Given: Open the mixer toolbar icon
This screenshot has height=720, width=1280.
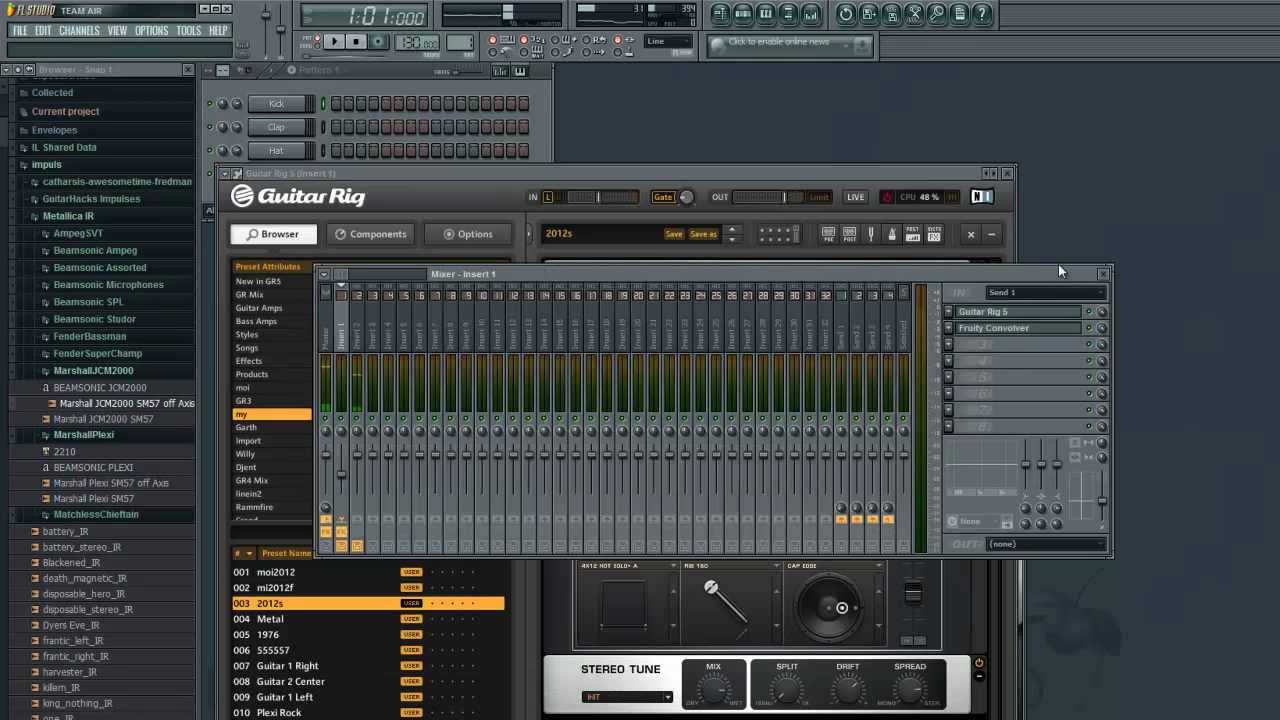Looking at the screenshot, I should [x=811, y=14].
